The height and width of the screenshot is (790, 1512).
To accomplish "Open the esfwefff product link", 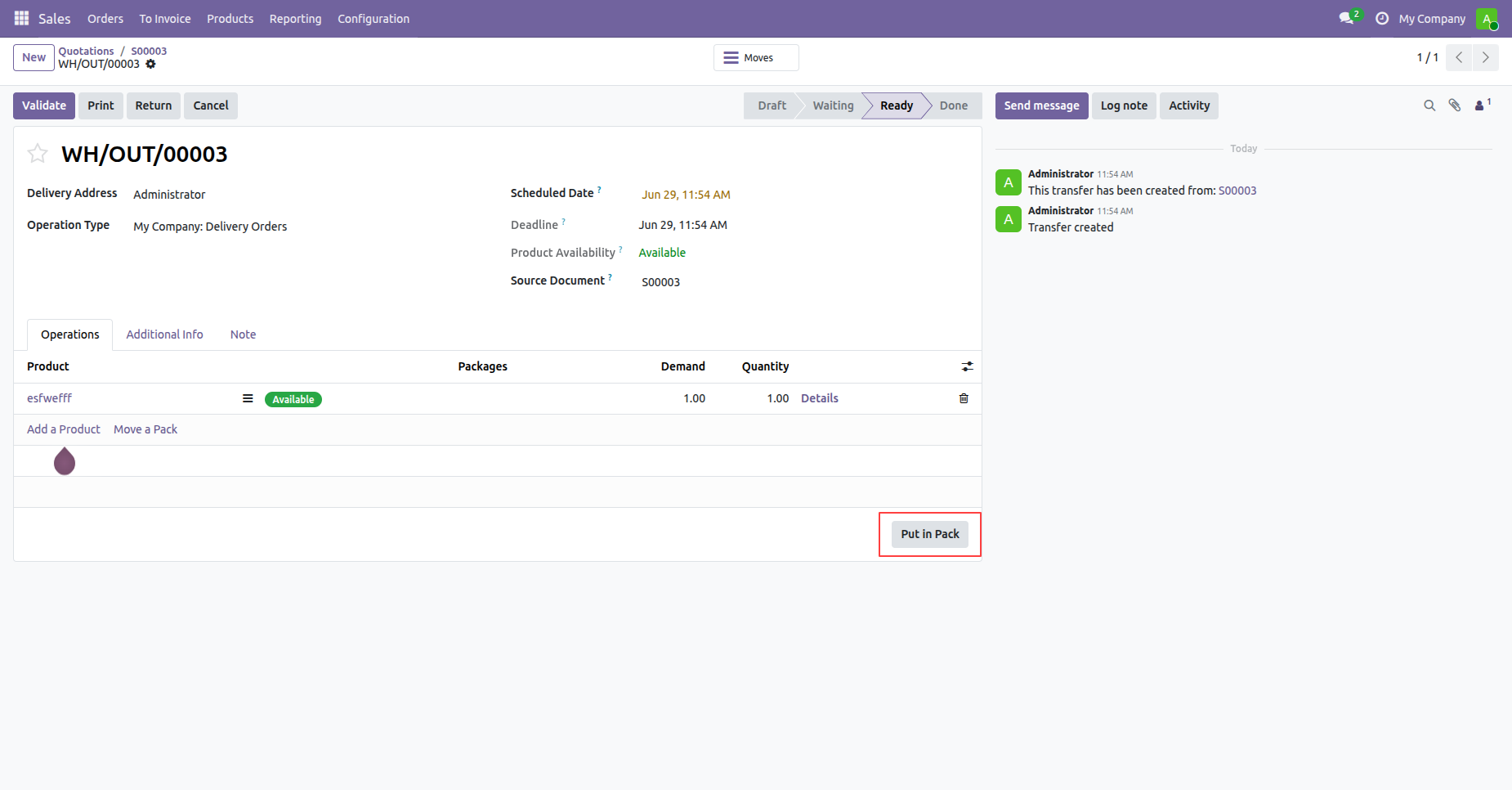I will [49, 398].
